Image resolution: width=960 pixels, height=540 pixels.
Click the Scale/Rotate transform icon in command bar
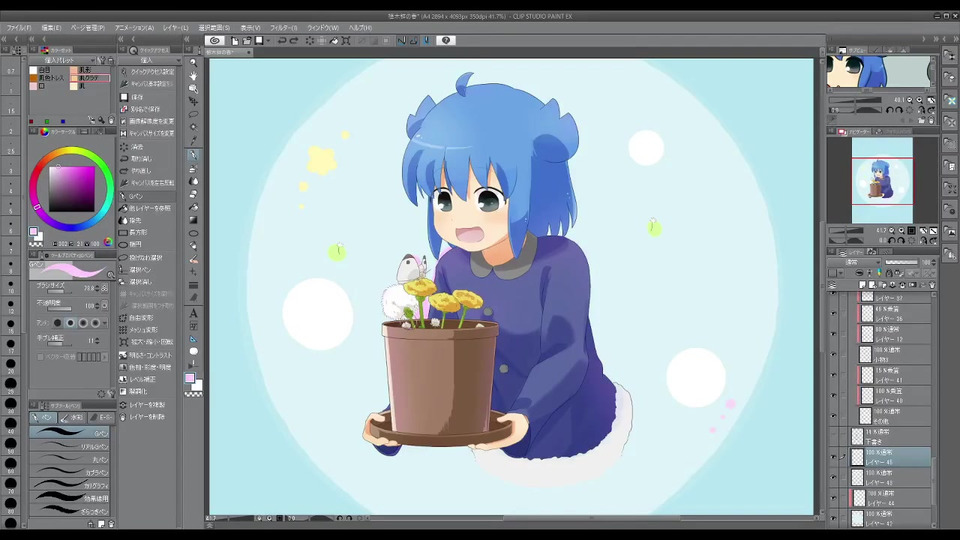click(346, 40)
